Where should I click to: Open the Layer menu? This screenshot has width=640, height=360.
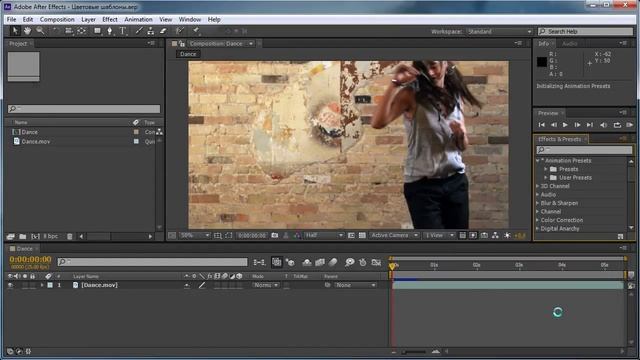tap(88, 19)
